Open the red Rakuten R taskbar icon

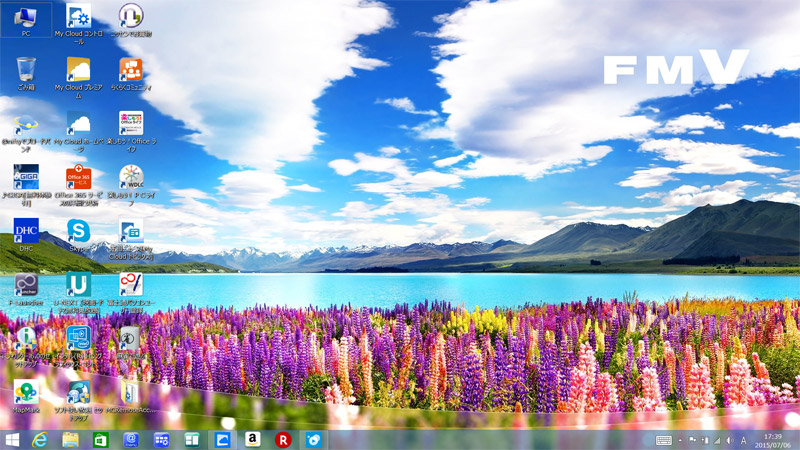pyautogui.click(x=283, y=440)
